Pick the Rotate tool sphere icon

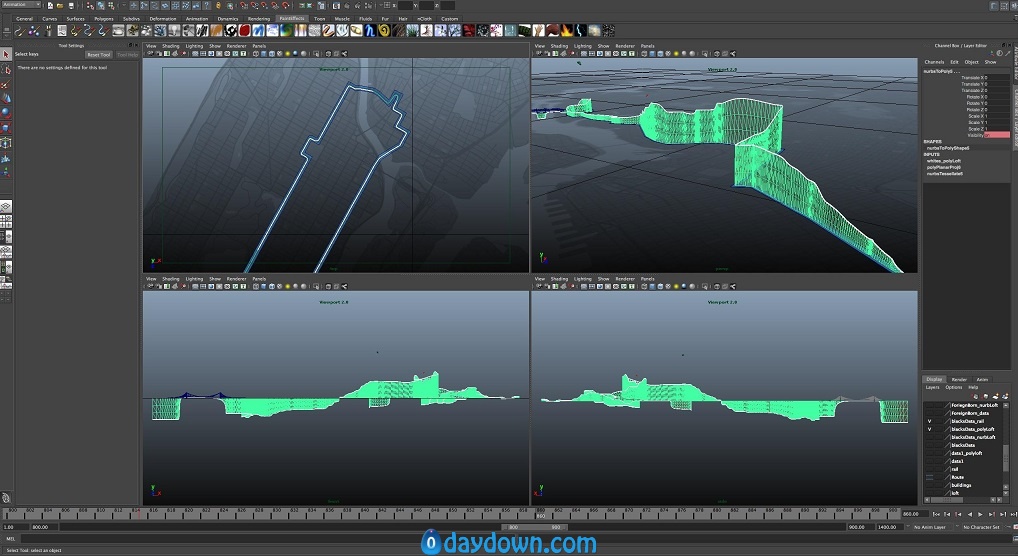point(6,112)
